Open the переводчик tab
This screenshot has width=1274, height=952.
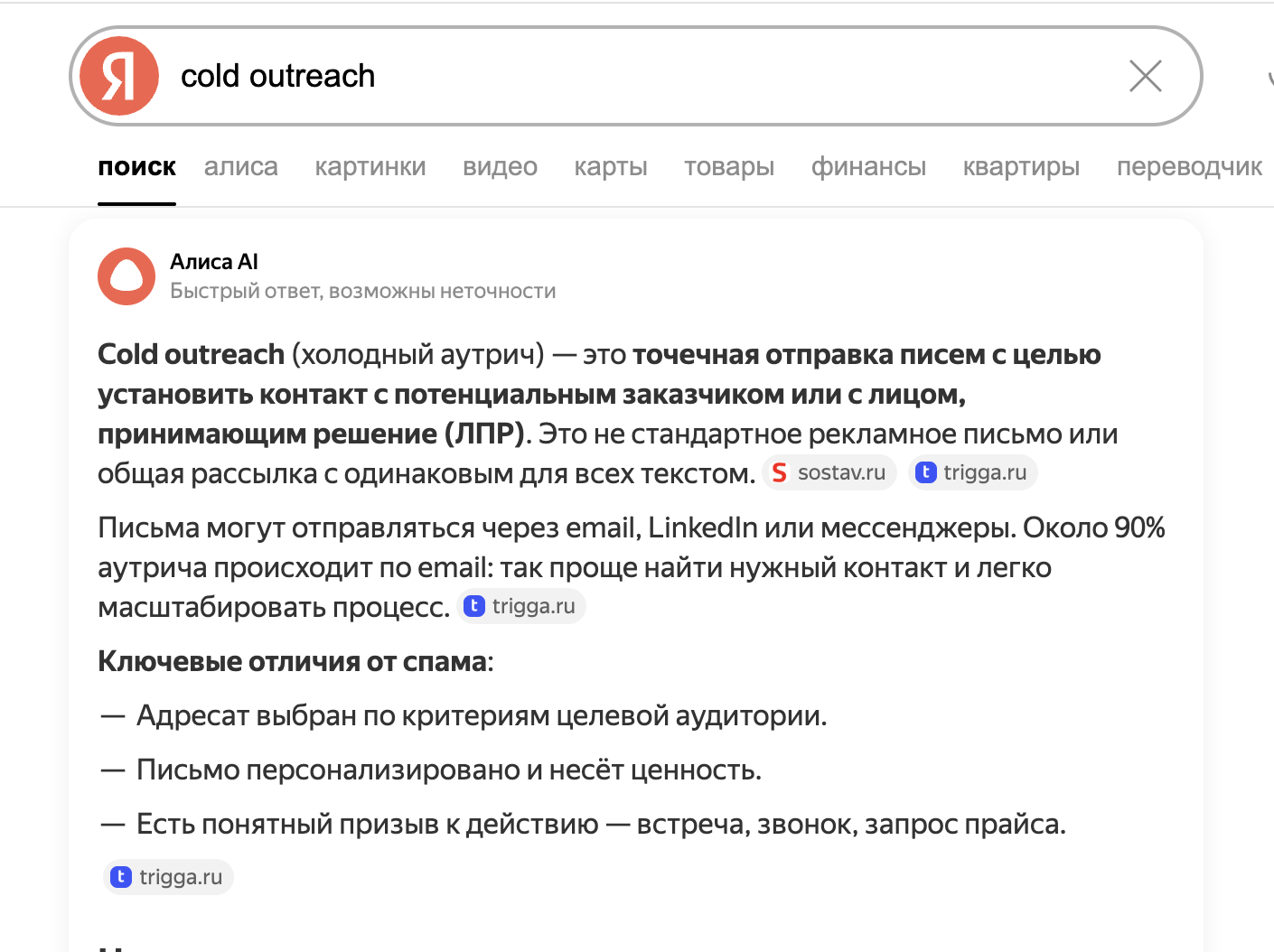tap(1188, 167)
